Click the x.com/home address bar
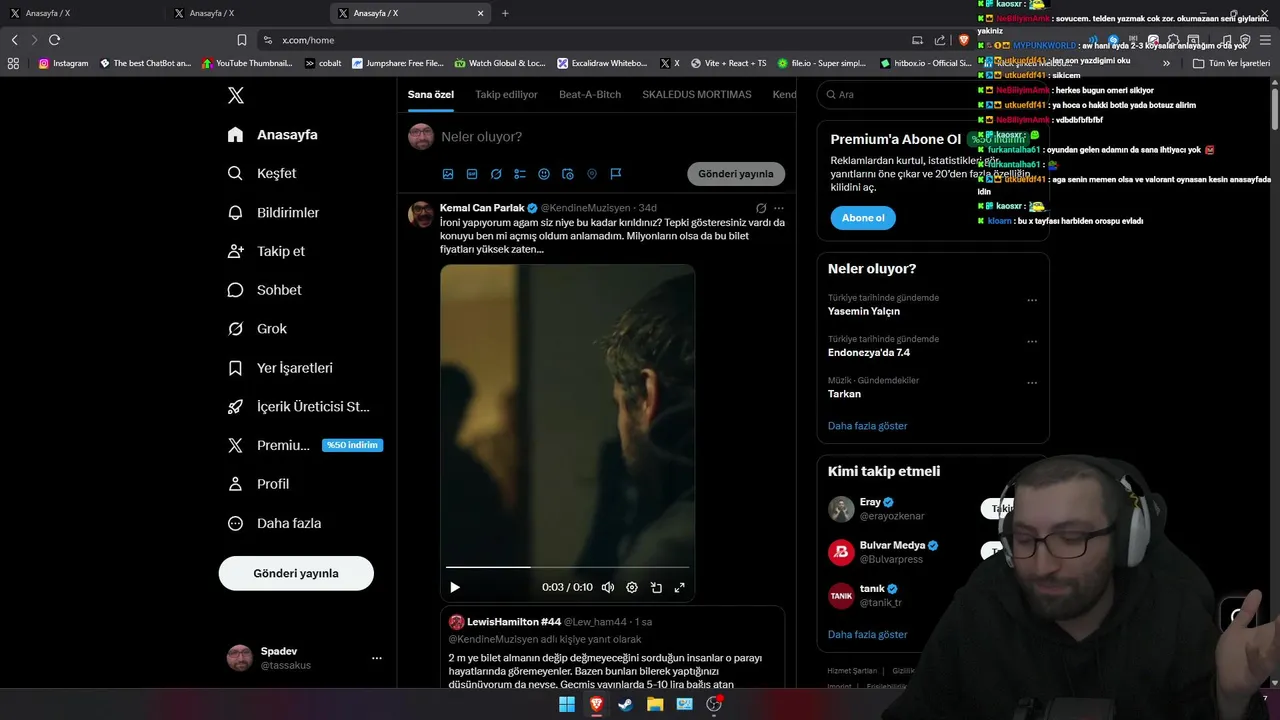This screenshot has height=720, width=1280. [x=580, y=40]
